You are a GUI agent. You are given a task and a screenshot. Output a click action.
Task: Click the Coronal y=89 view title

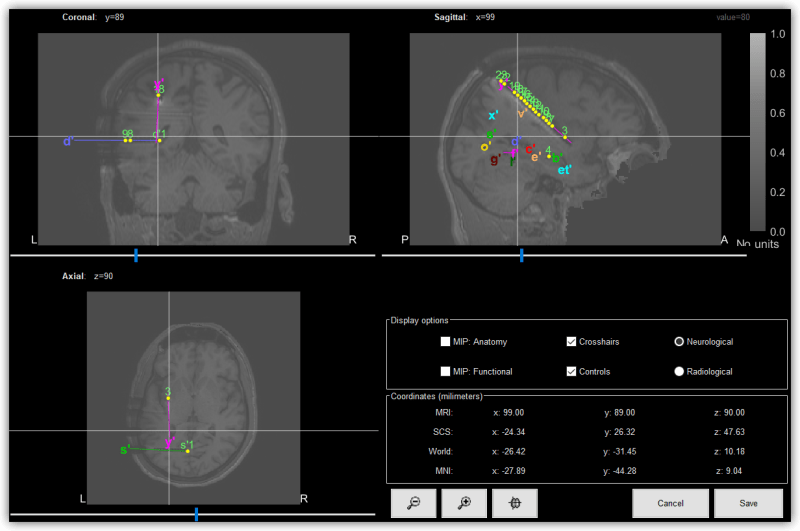[93, 17]
